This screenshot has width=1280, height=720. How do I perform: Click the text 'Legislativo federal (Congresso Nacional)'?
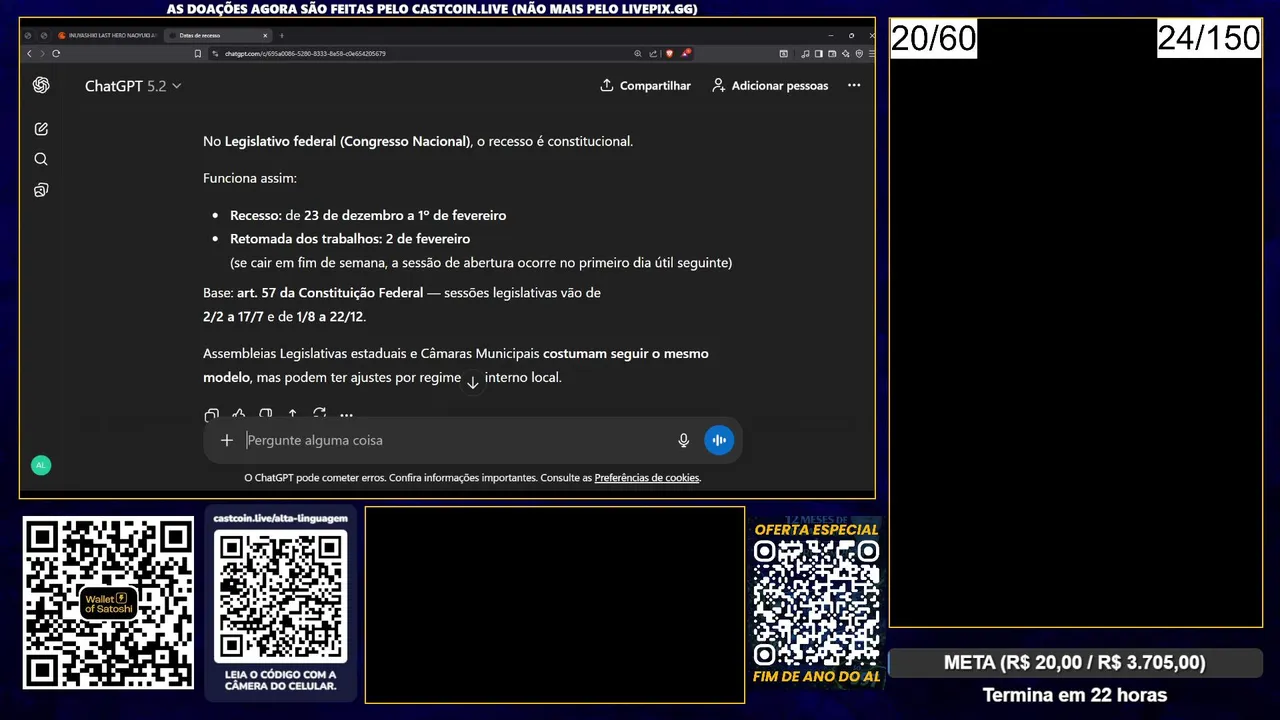point(347,141)
